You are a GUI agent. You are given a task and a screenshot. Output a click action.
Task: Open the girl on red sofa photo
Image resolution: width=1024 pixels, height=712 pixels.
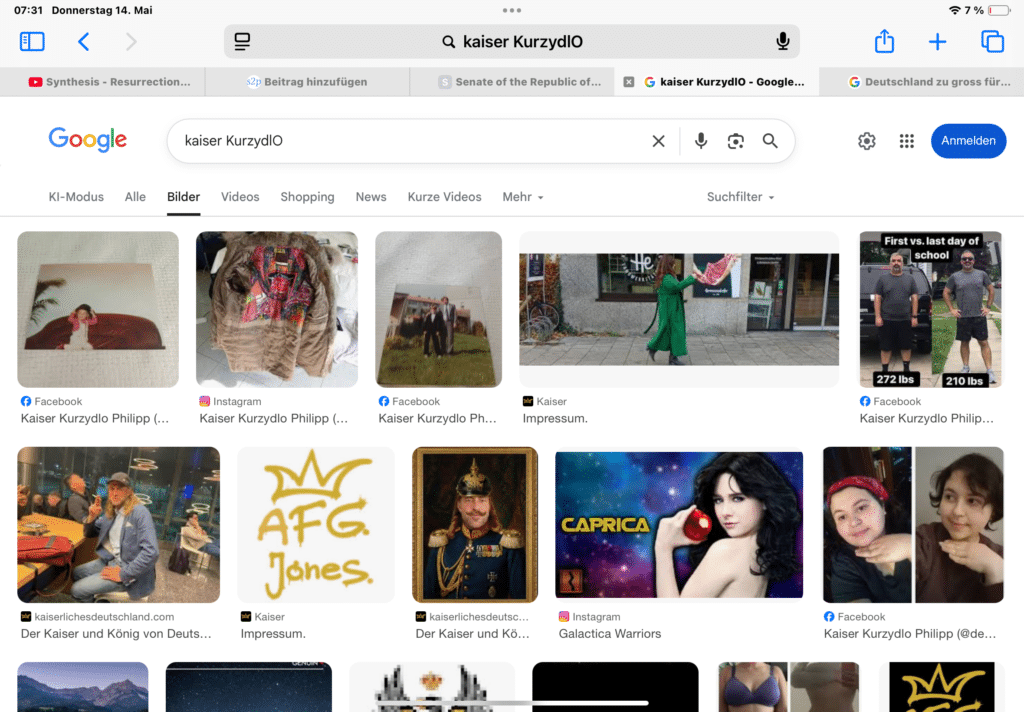pos(98,310)
